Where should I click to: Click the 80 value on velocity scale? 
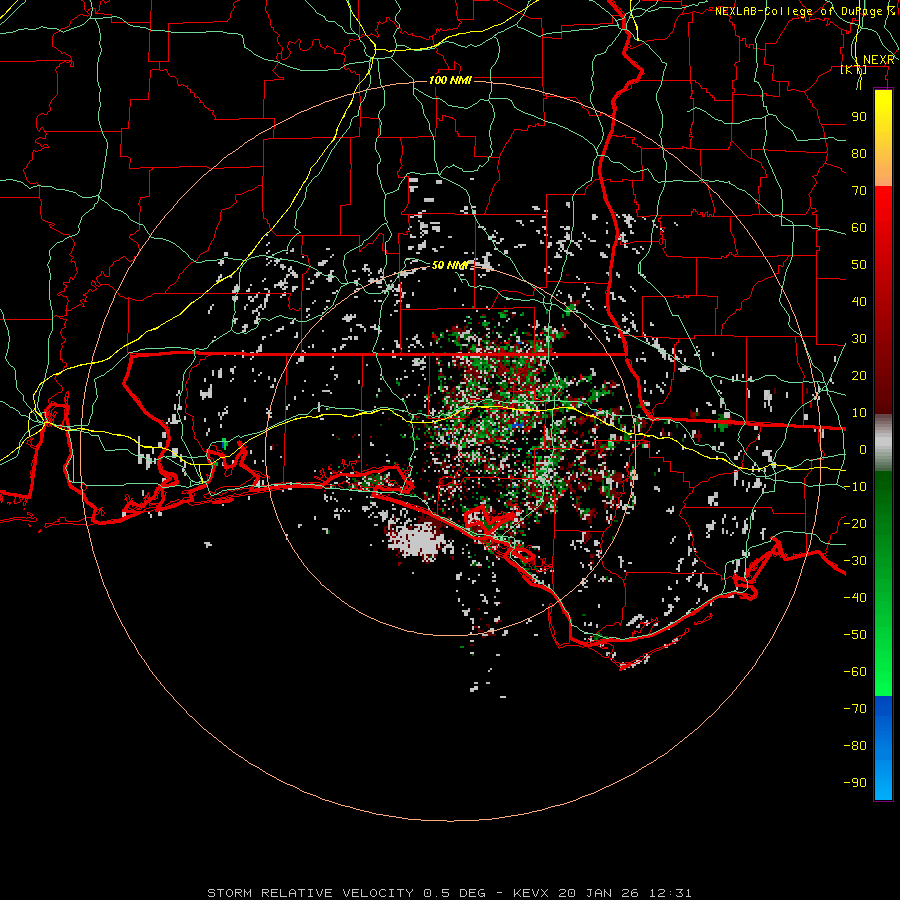(x=859, y=153)
